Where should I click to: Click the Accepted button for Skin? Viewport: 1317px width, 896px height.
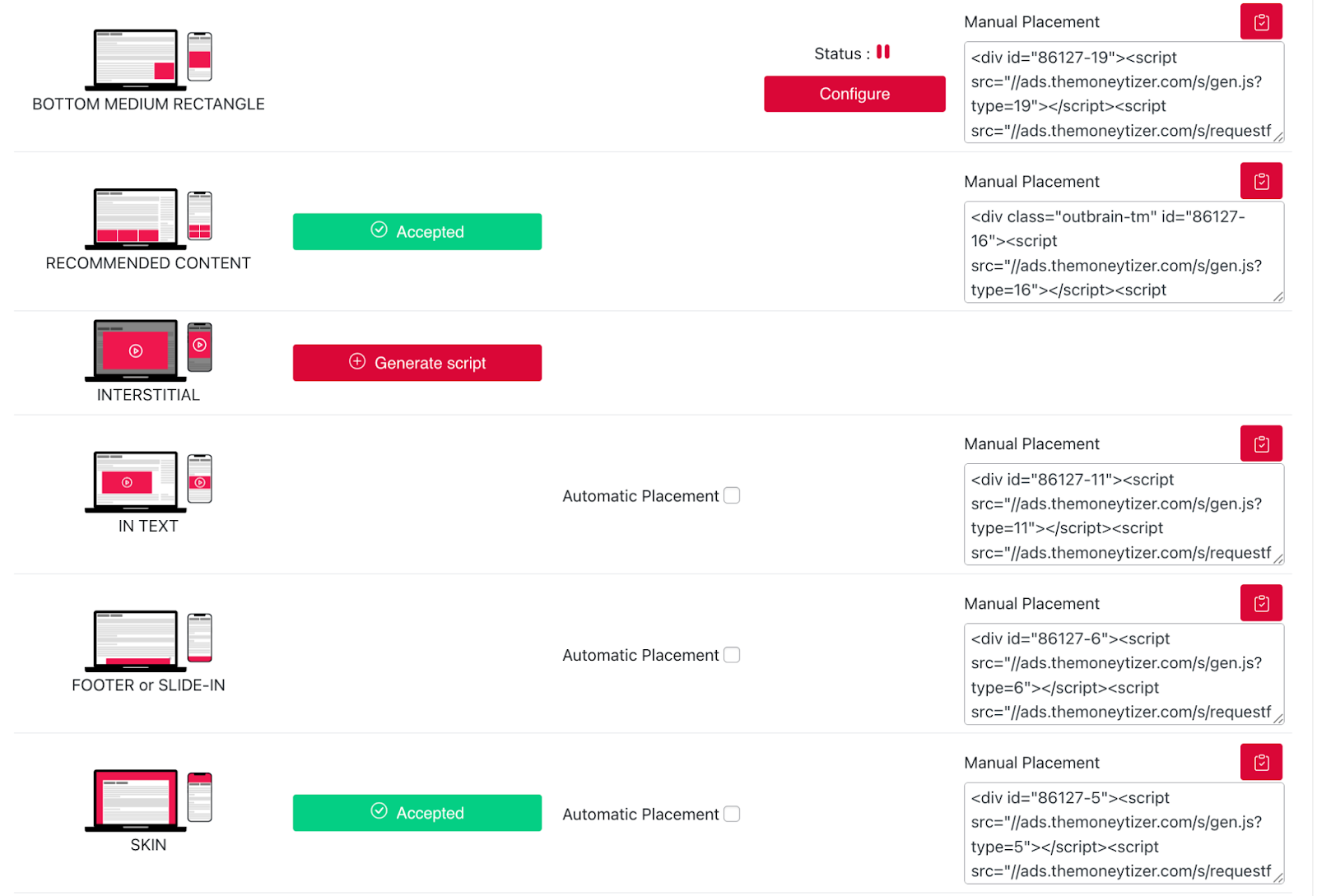(x=417, y=813)
